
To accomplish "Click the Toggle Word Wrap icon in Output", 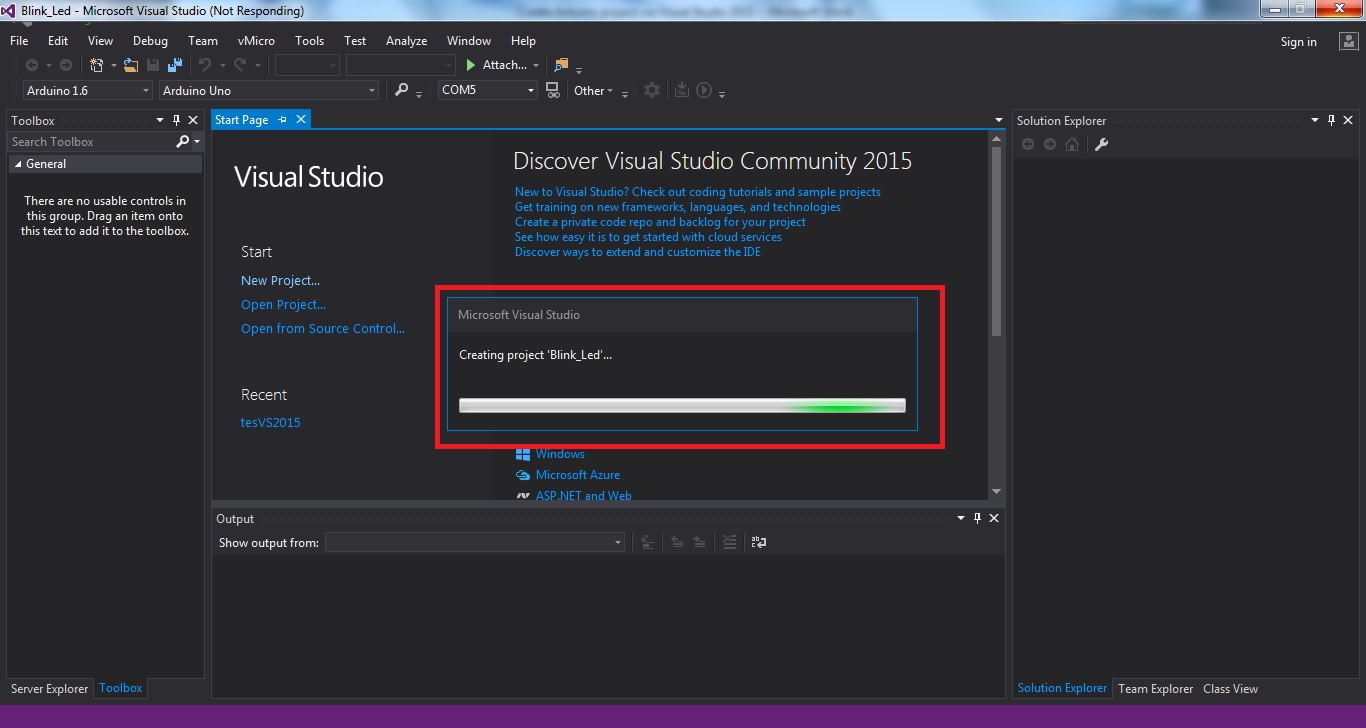I will [x=759, y=542].
